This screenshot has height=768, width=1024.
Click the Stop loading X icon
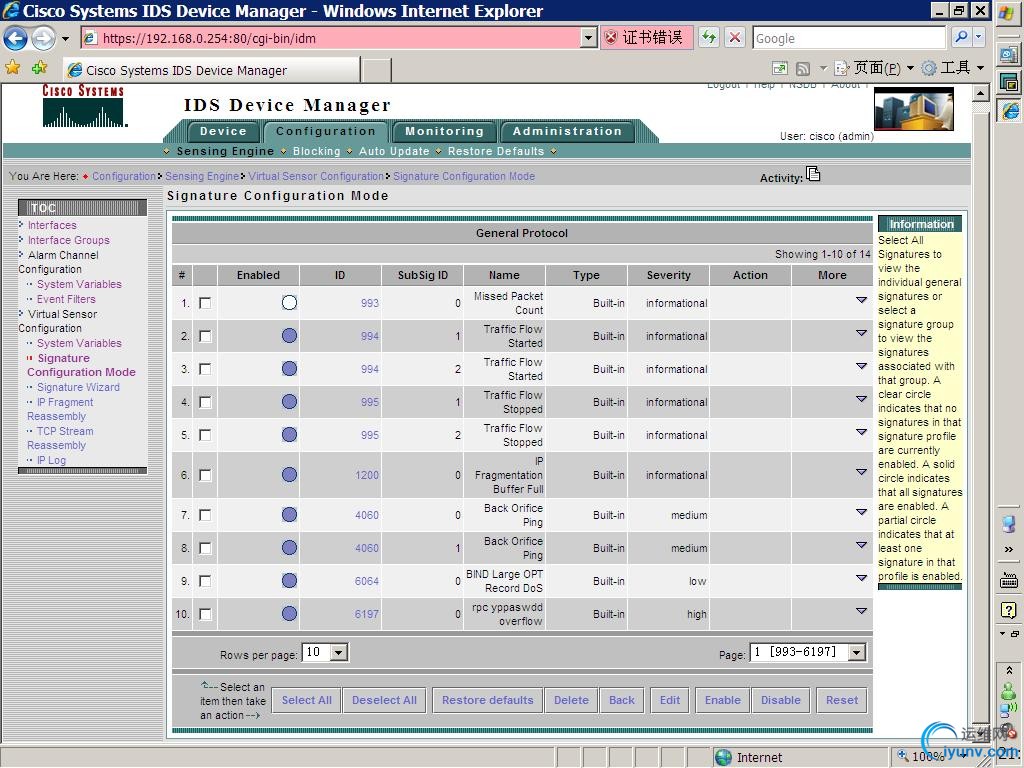click(735, 37)
